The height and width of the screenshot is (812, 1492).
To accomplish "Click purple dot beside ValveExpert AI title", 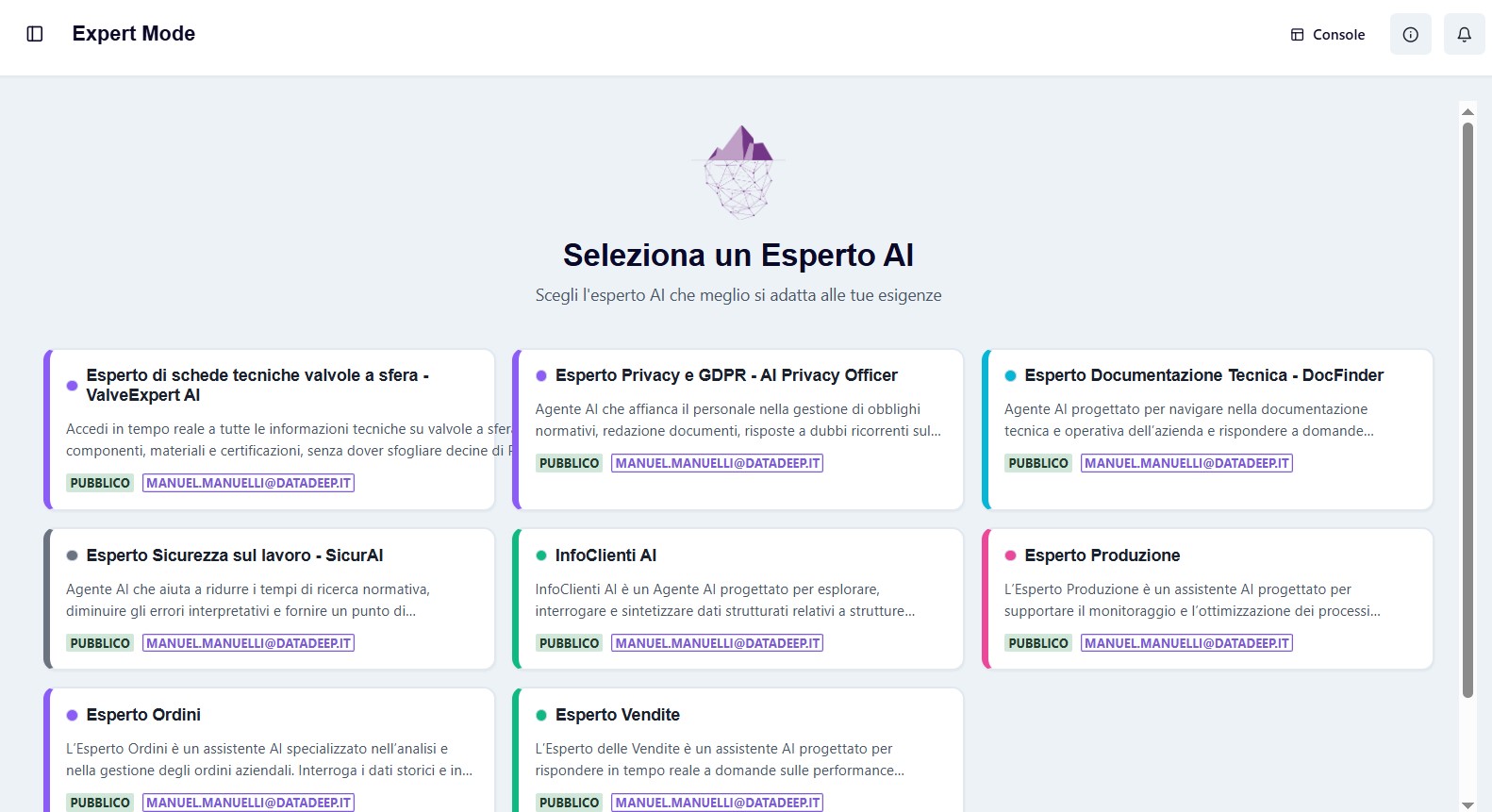I will click(72, 386).
